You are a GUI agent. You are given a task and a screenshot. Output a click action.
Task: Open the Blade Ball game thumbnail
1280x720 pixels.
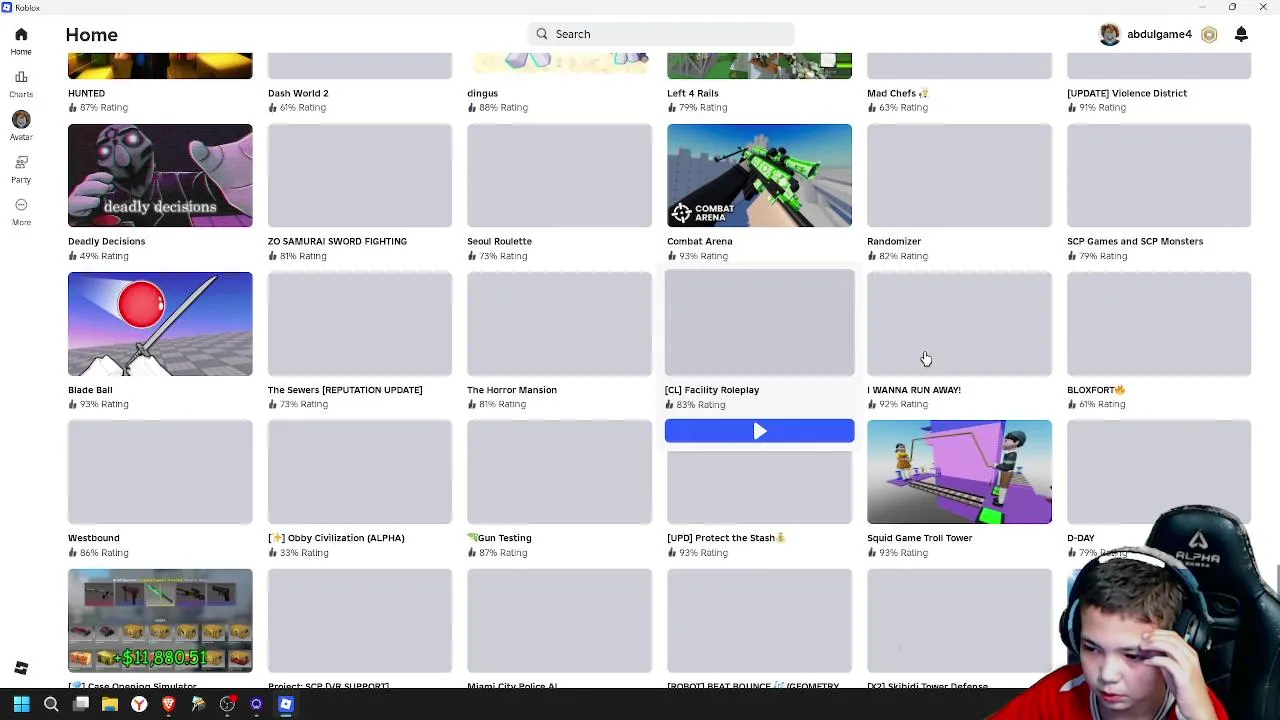coord(160,323)
